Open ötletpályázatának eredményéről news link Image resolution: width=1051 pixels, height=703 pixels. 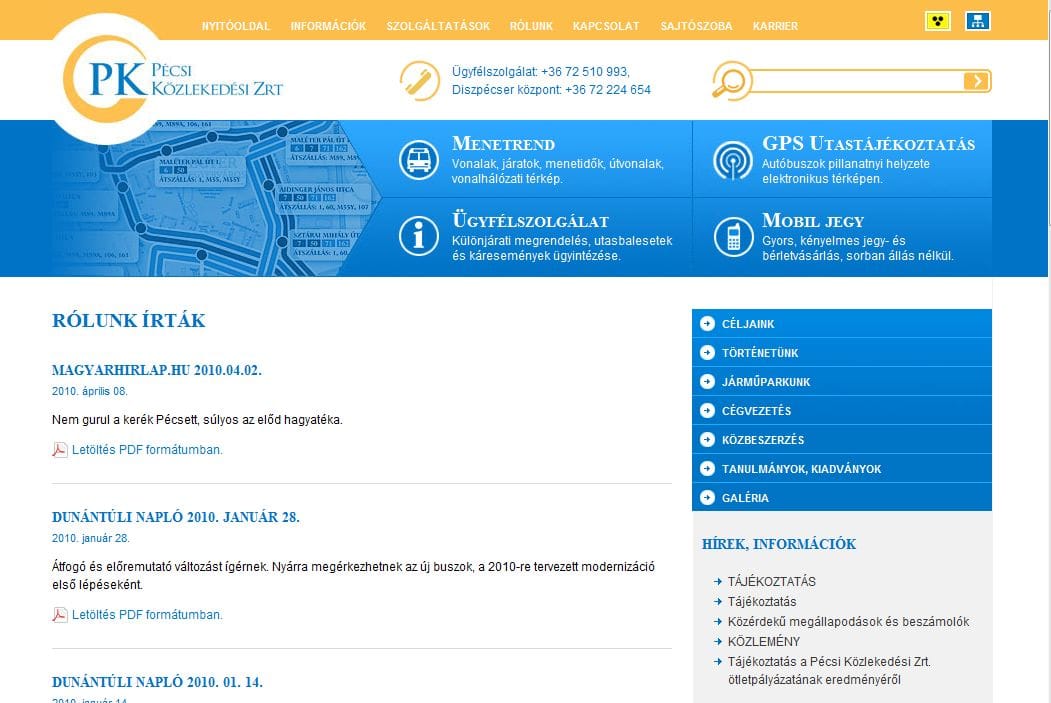[829, 671]
